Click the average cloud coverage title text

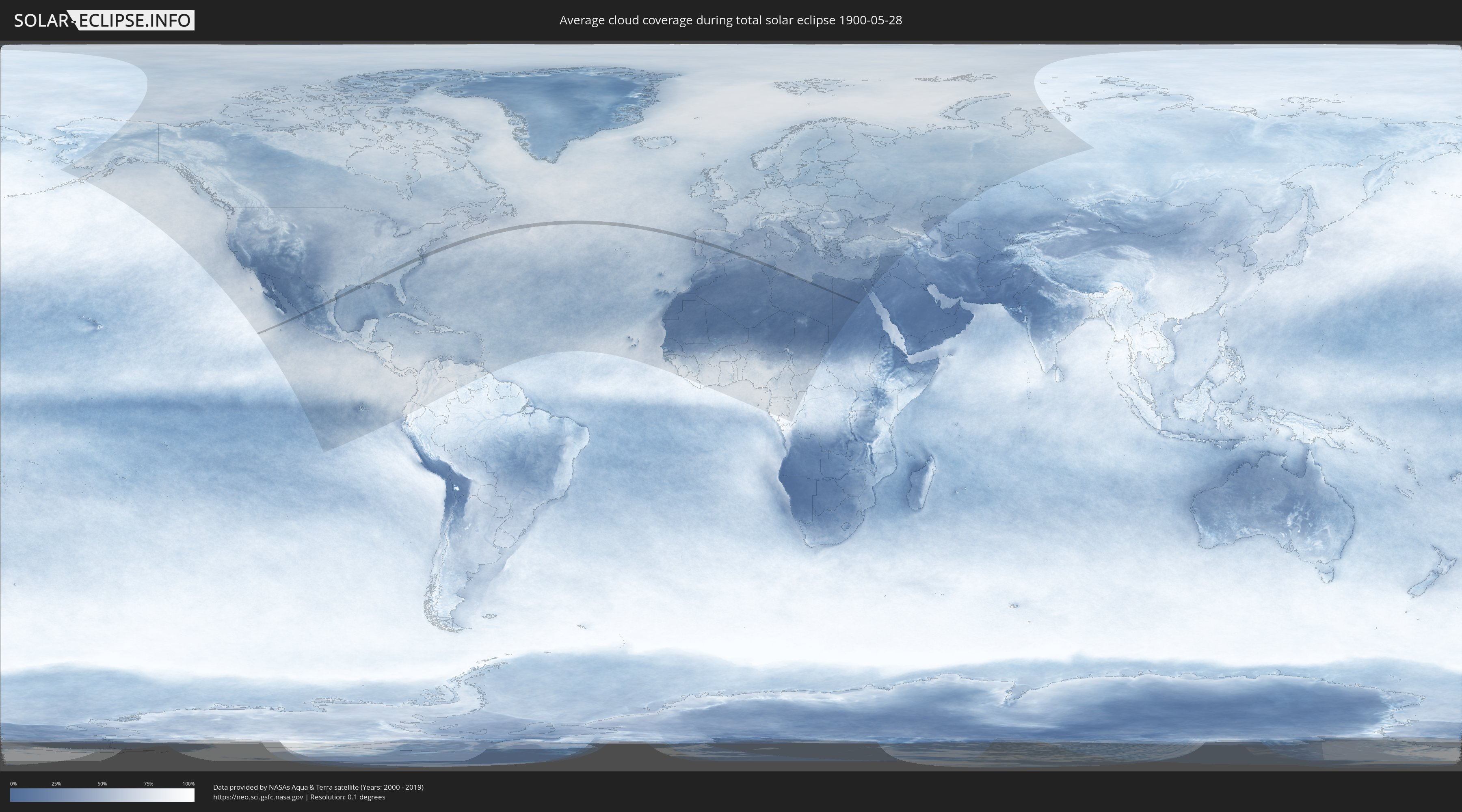click(x=731, y=20)
